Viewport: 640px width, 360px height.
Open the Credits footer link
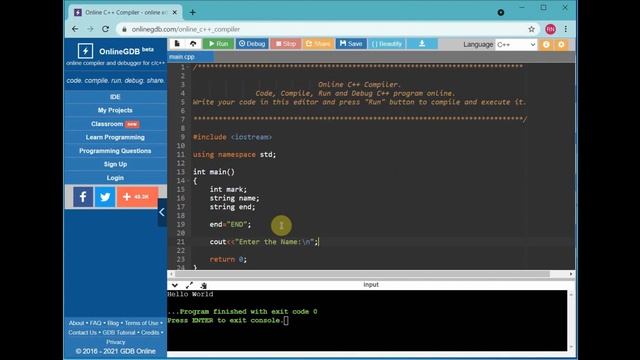150,333
